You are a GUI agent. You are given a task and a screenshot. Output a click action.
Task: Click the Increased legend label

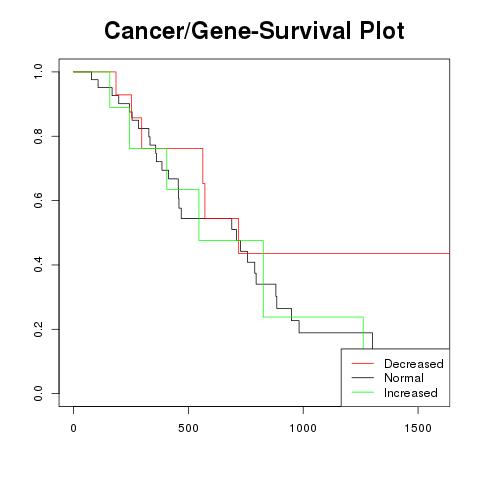(x=411, y=393)
